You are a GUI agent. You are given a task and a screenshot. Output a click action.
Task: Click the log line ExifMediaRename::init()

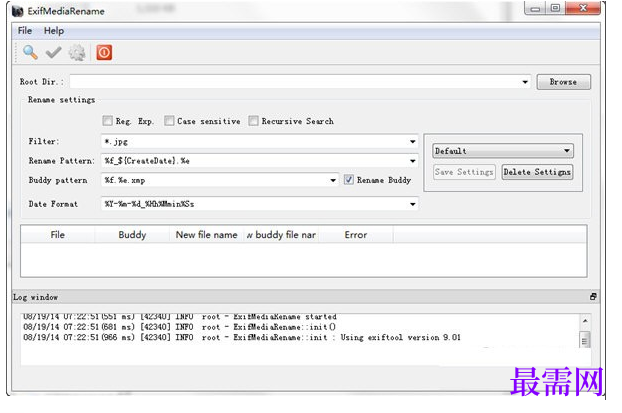[x=180, y=327]
